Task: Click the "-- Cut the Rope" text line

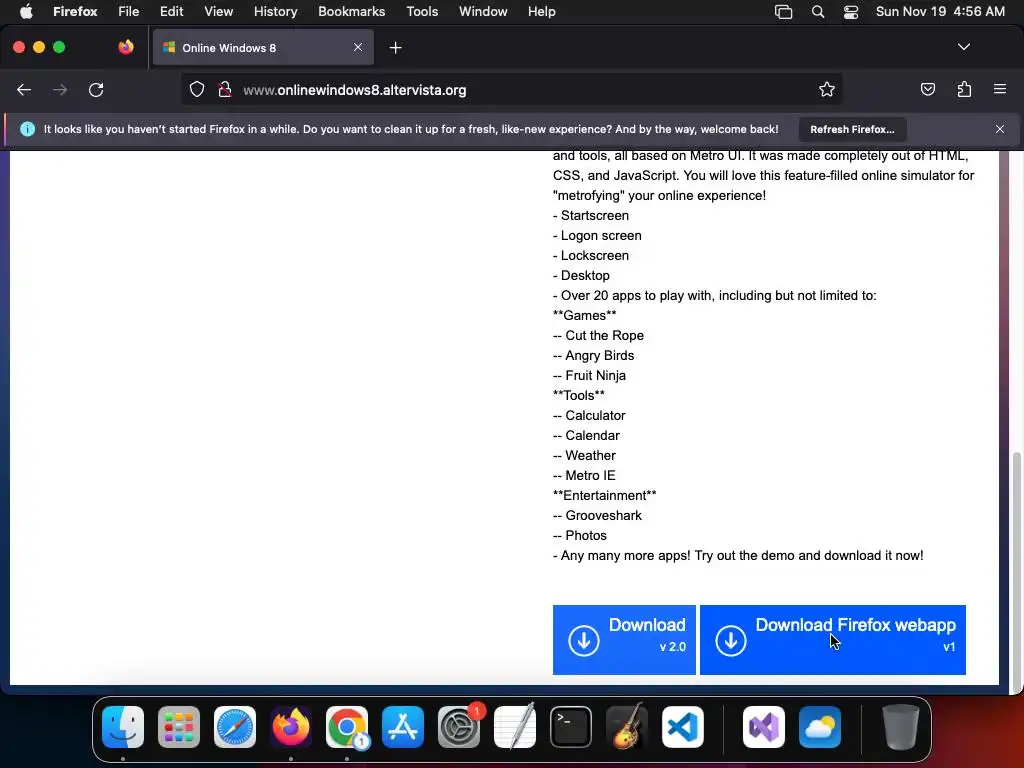Action: point(598,336)
